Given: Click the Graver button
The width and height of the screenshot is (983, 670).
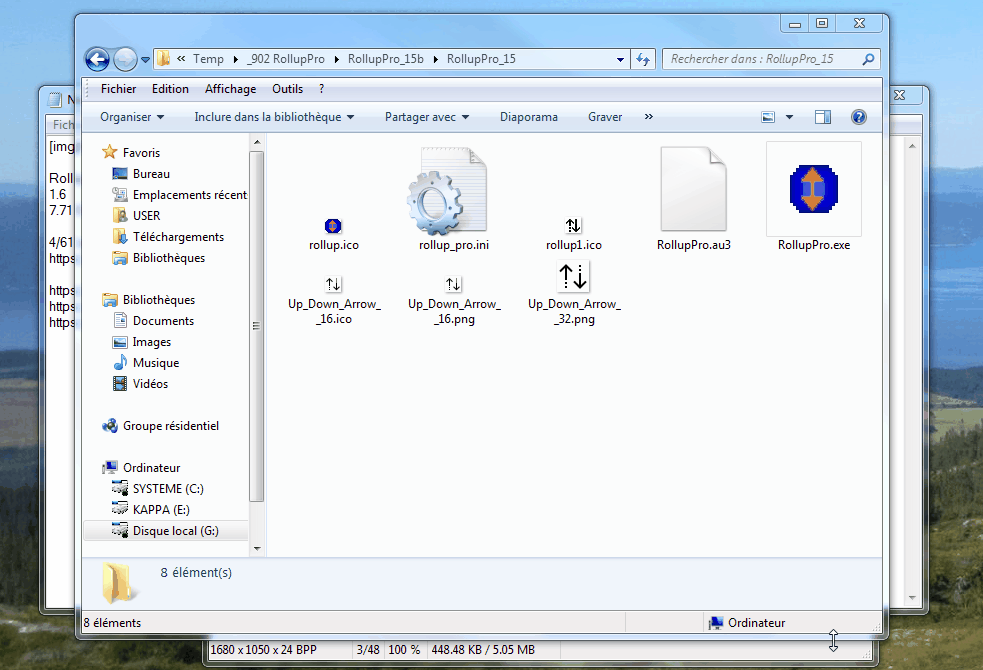Looking at the screenshot, I should (x=605, y=117).
